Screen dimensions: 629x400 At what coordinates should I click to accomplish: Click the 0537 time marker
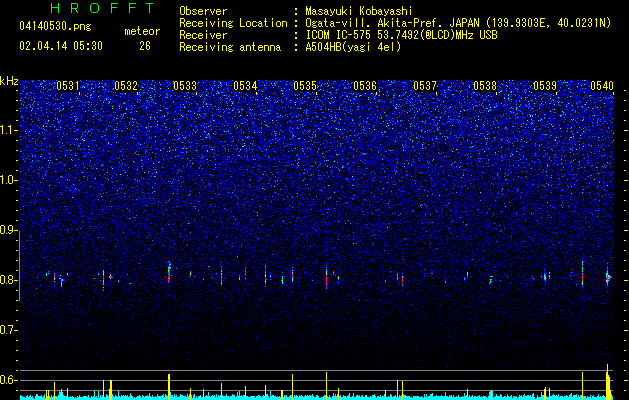click(x=425, y=86)
